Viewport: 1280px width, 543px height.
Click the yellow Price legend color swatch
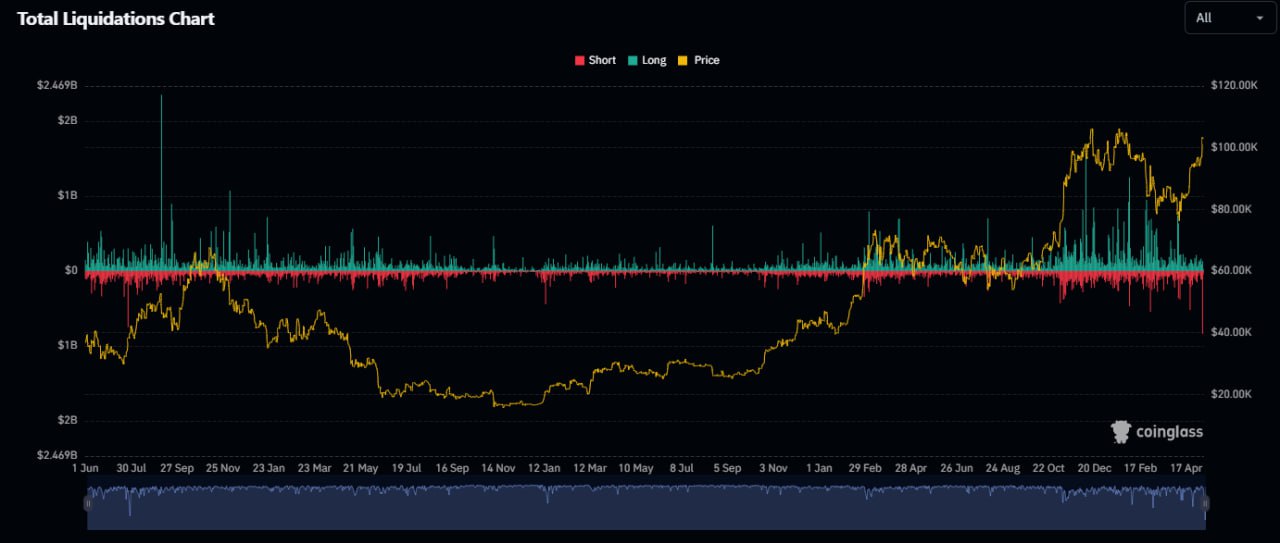click(684, 61)
